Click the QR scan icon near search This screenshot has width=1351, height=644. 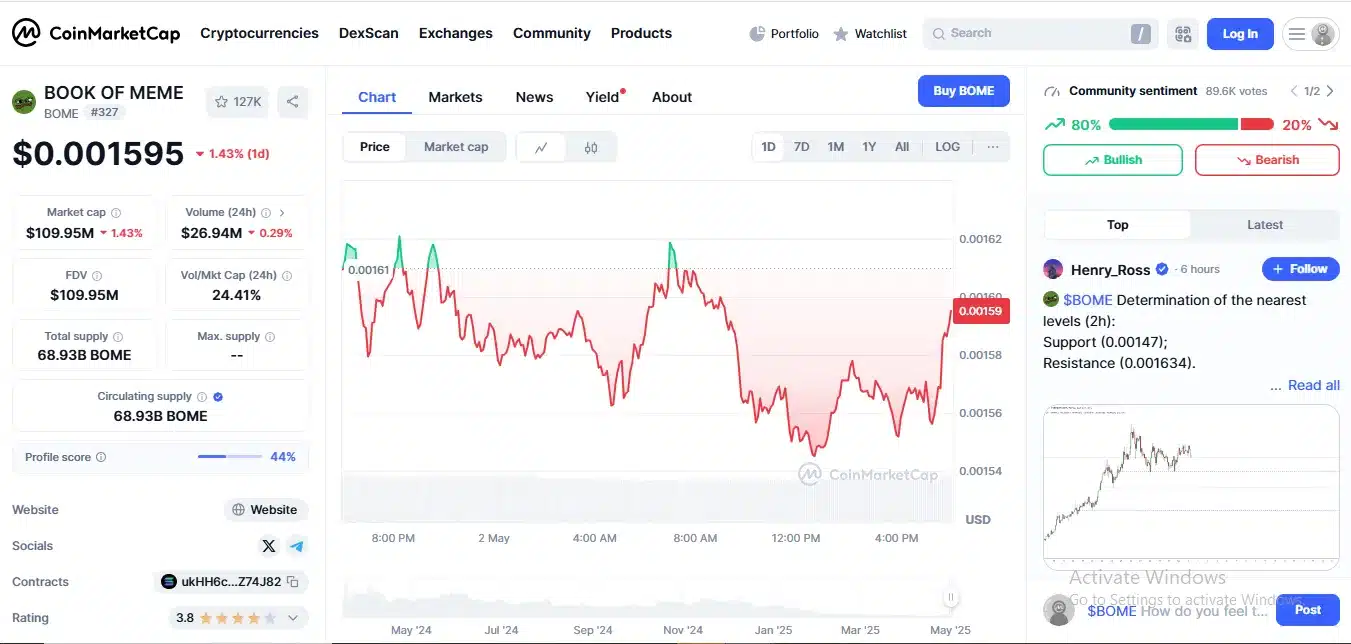click(1183, 34)
